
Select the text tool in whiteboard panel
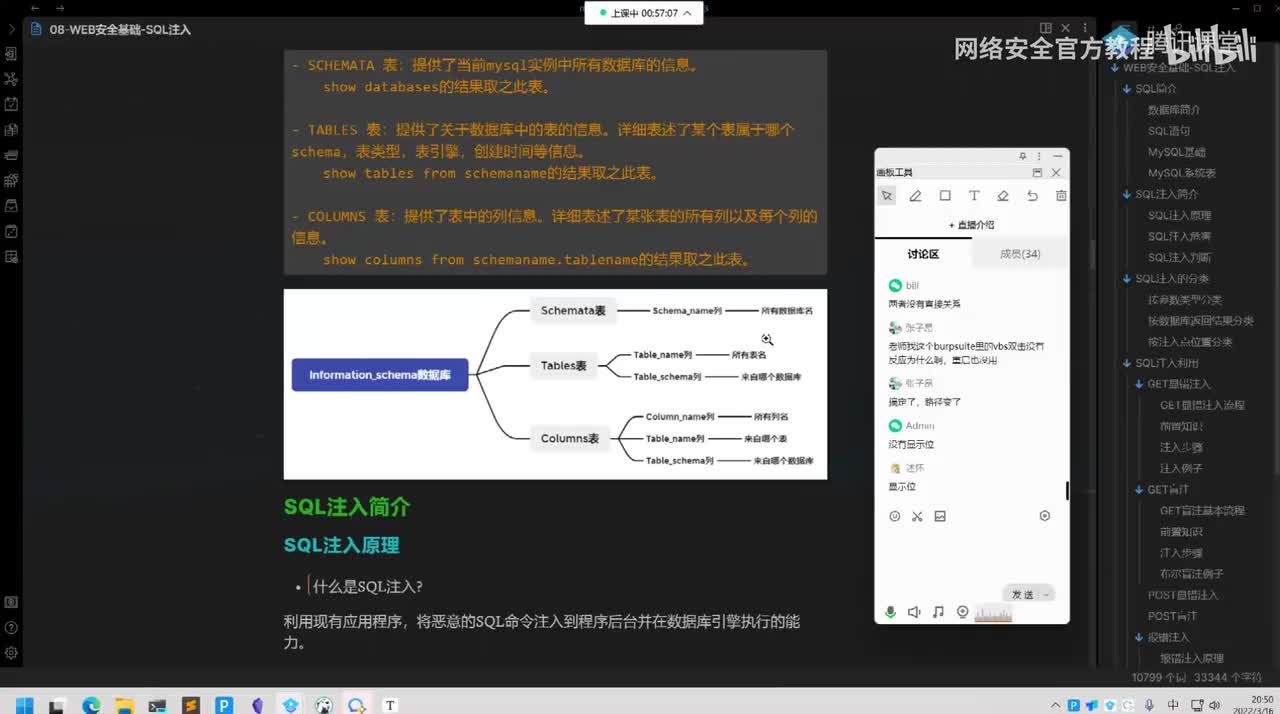coord(974,196)
